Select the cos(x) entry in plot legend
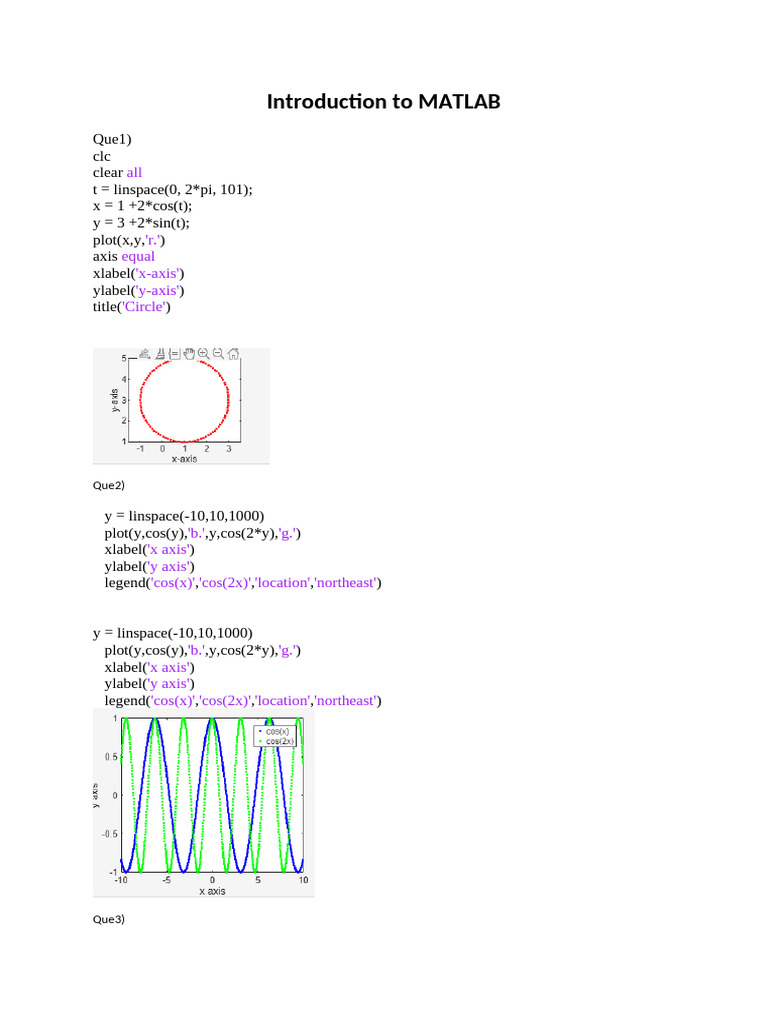768x1024 pixels. point(275,731)
